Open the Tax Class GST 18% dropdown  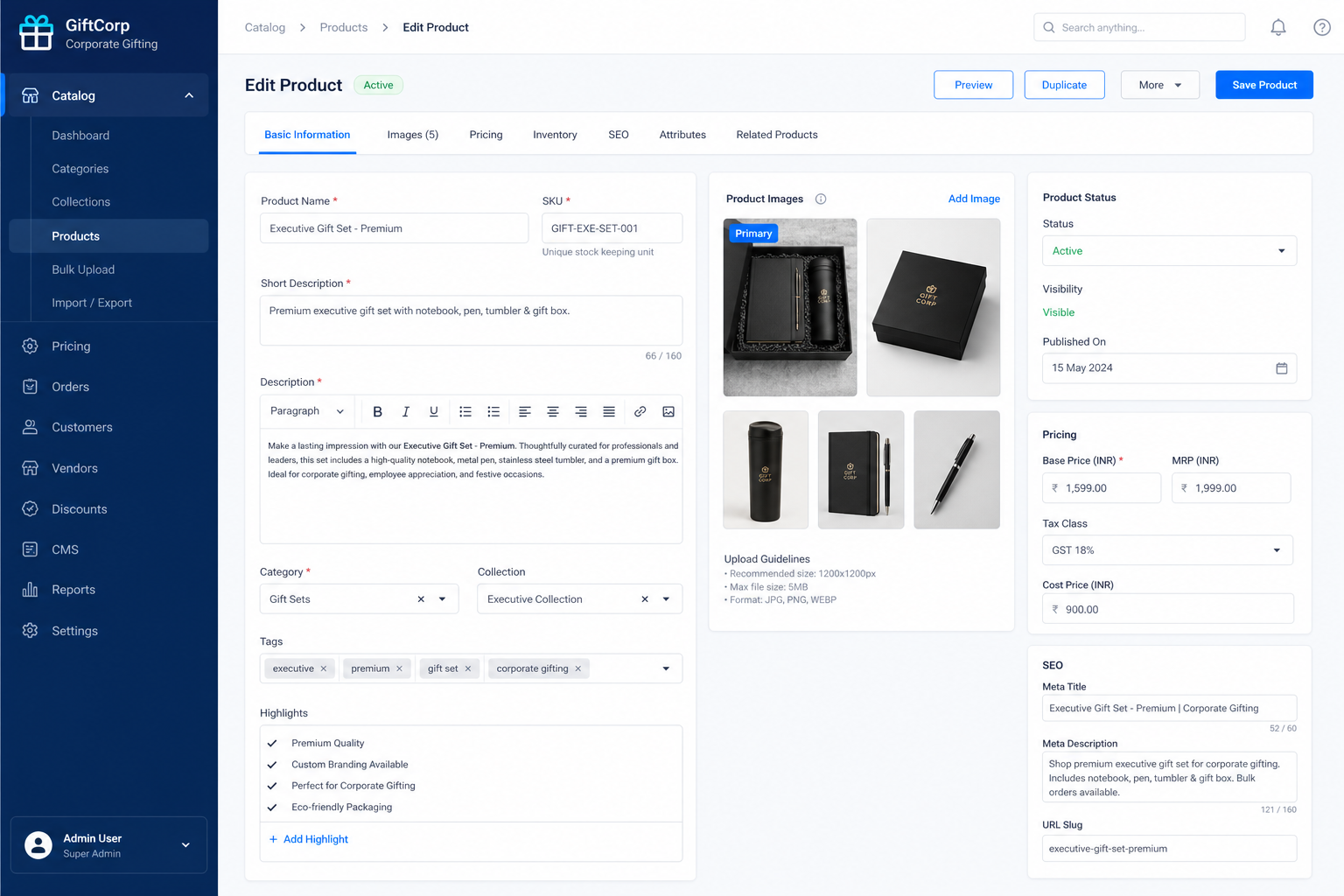1167,550
